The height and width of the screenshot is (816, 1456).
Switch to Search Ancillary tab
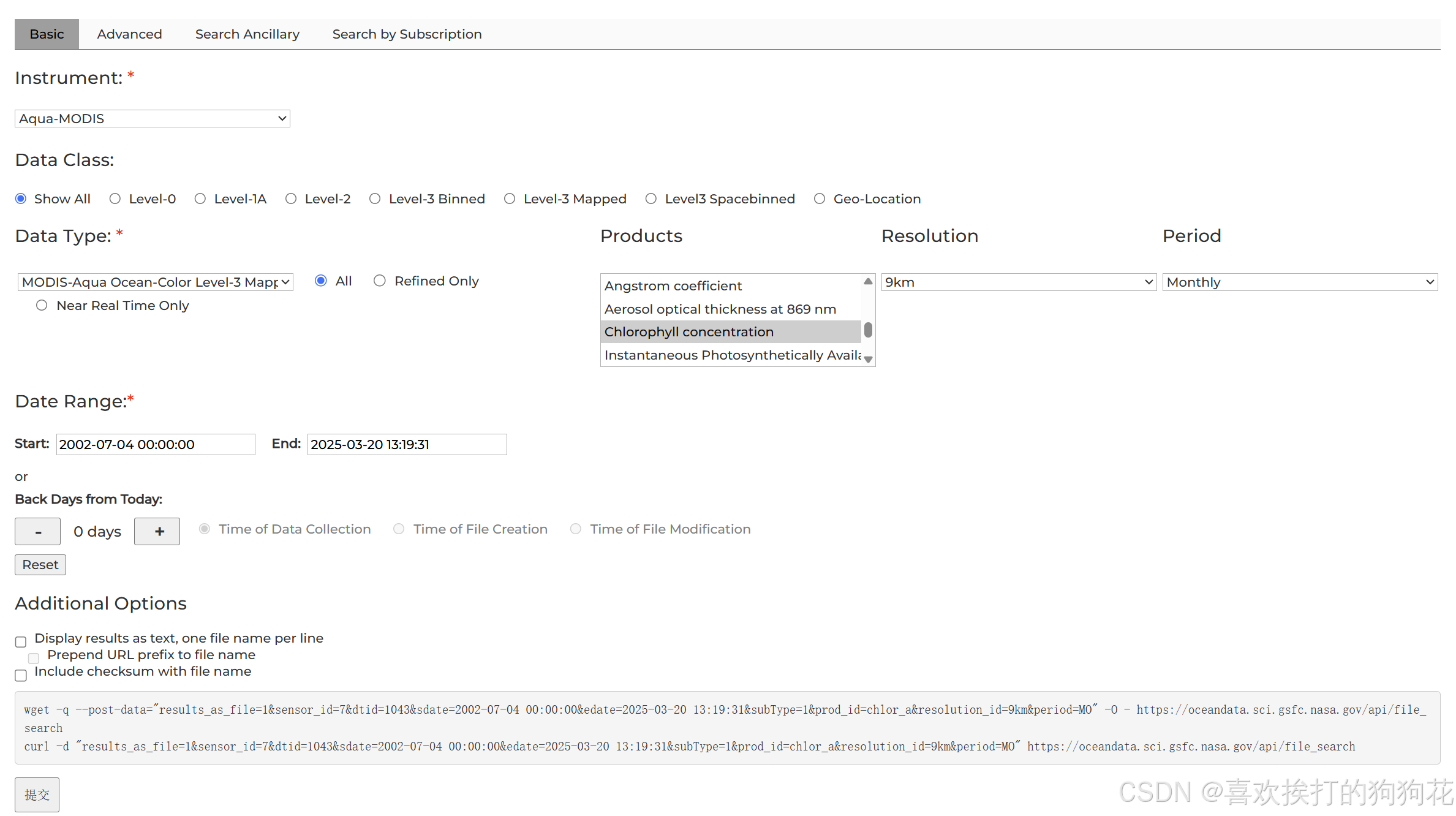[247, 34]
